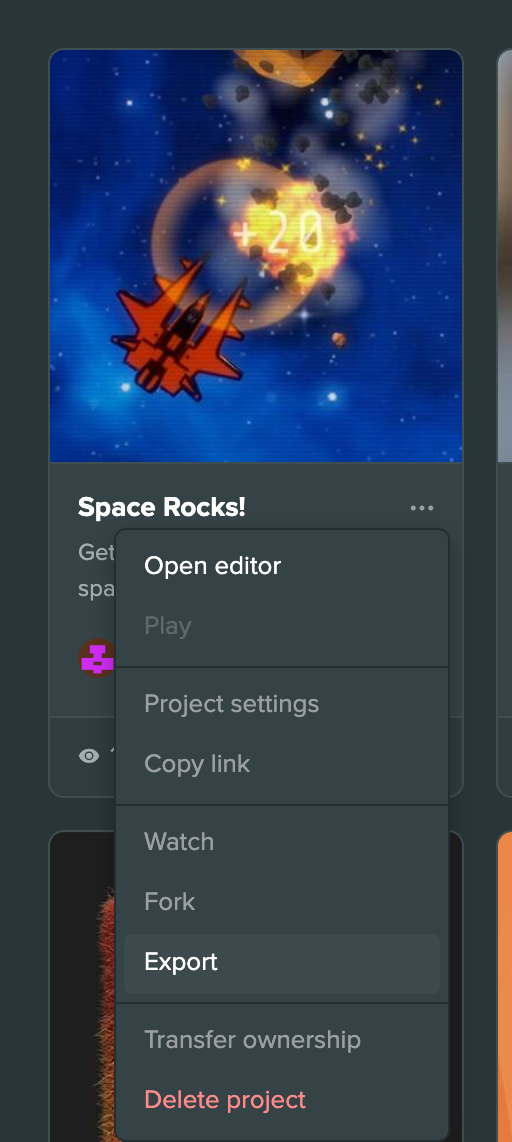Viewport: 512px width, 1142px height.
Task: Click the Space Rocks! project title
Action: pyautogui.click(x=162, y=507)
